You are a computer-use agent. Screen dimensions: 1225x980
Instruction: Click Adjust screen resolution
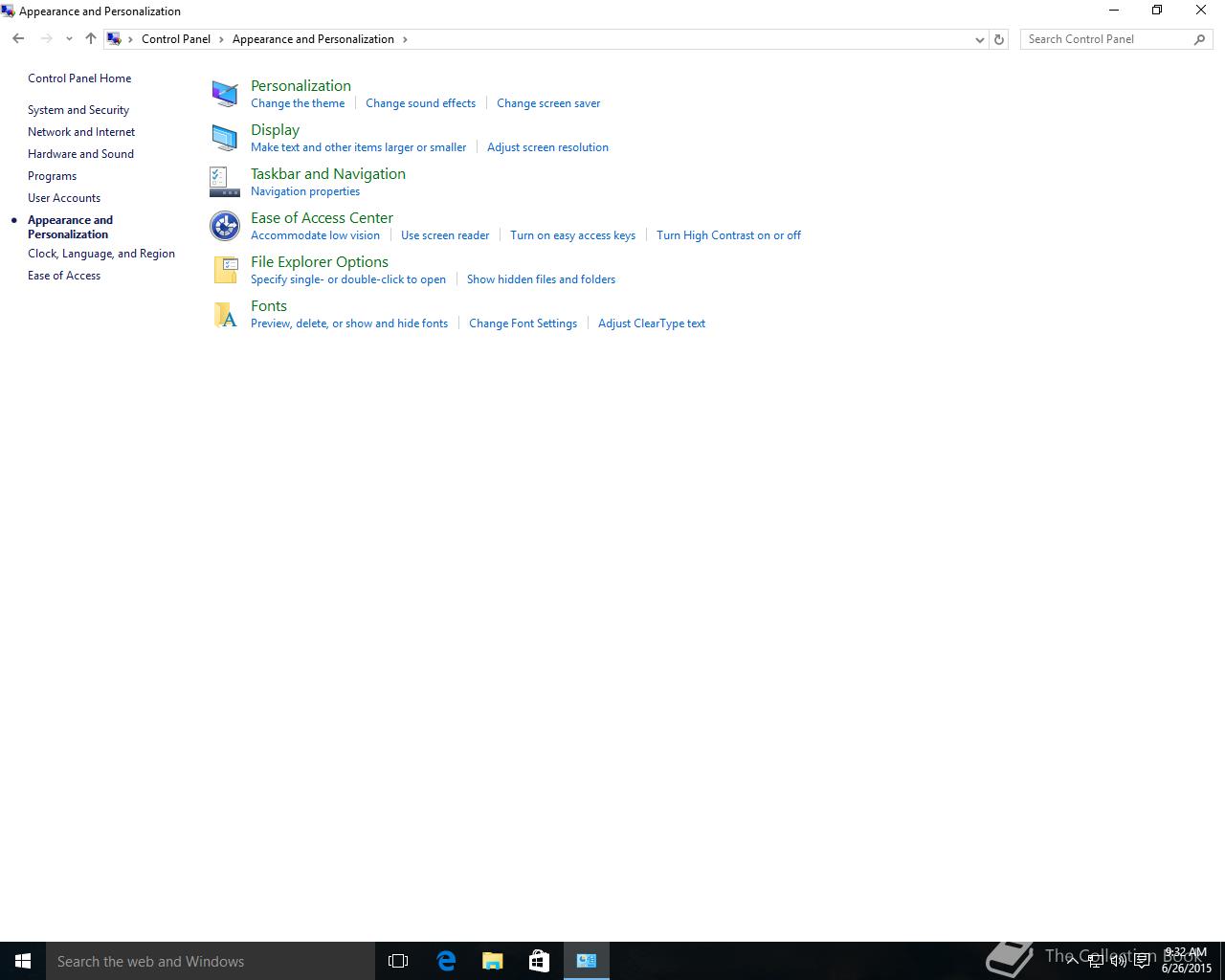tap(547, 147)
